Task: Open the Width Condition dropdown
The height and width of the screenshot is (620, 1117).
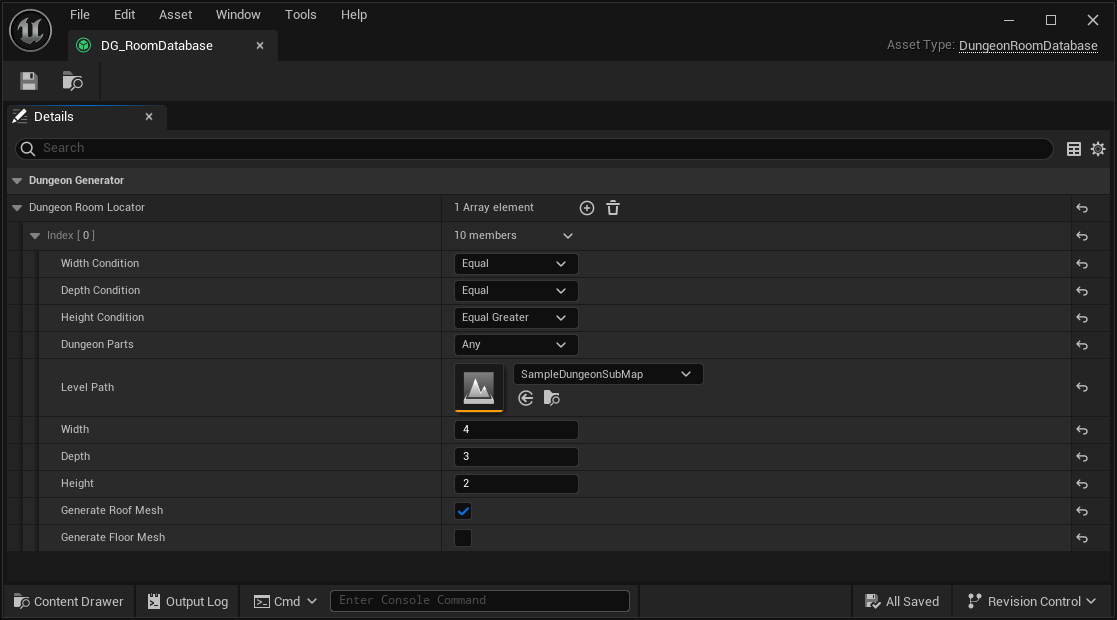Action: (x=516, y=264)
